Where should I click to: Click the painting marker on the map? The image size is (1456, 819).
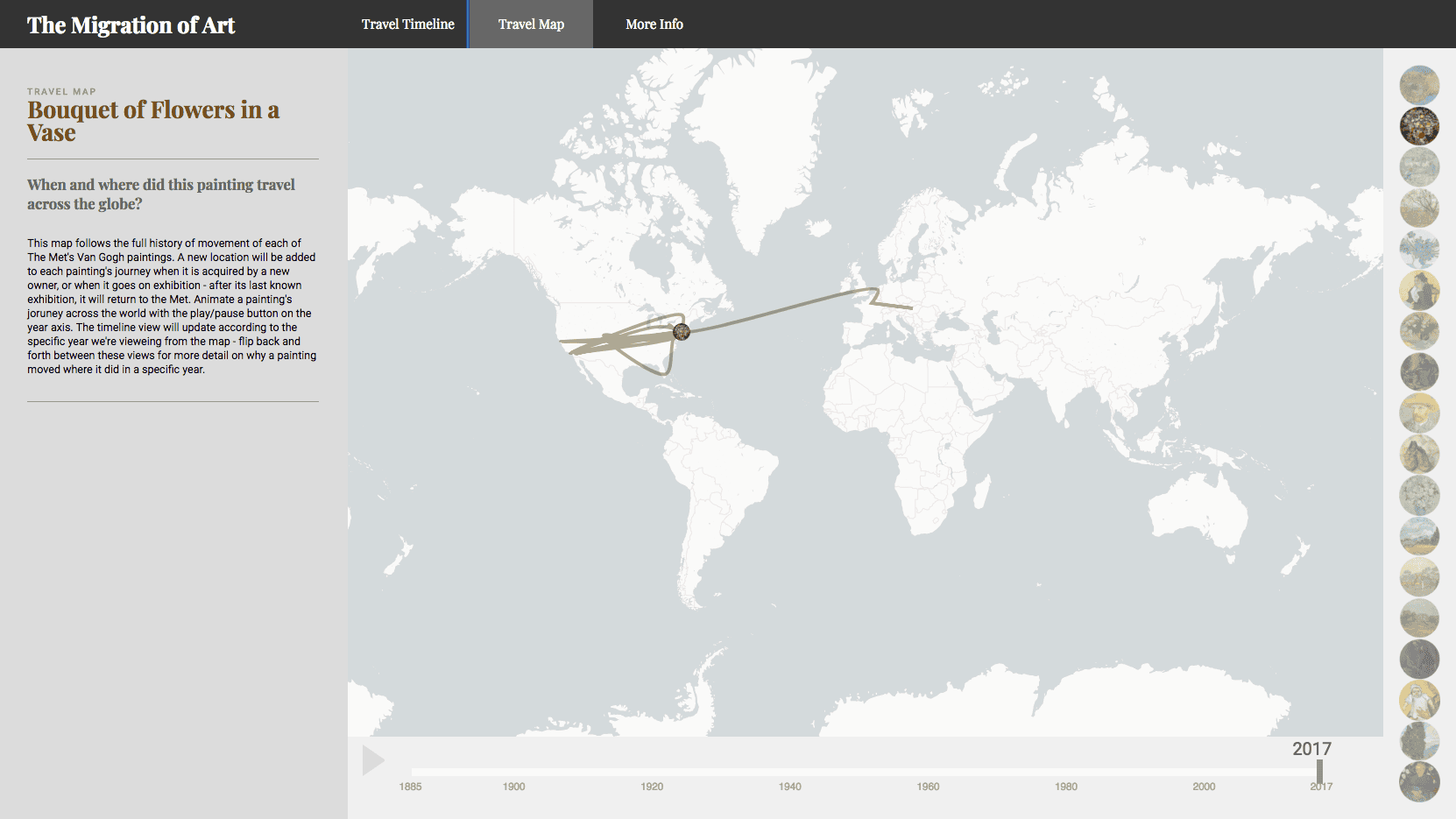pos(682,331)
